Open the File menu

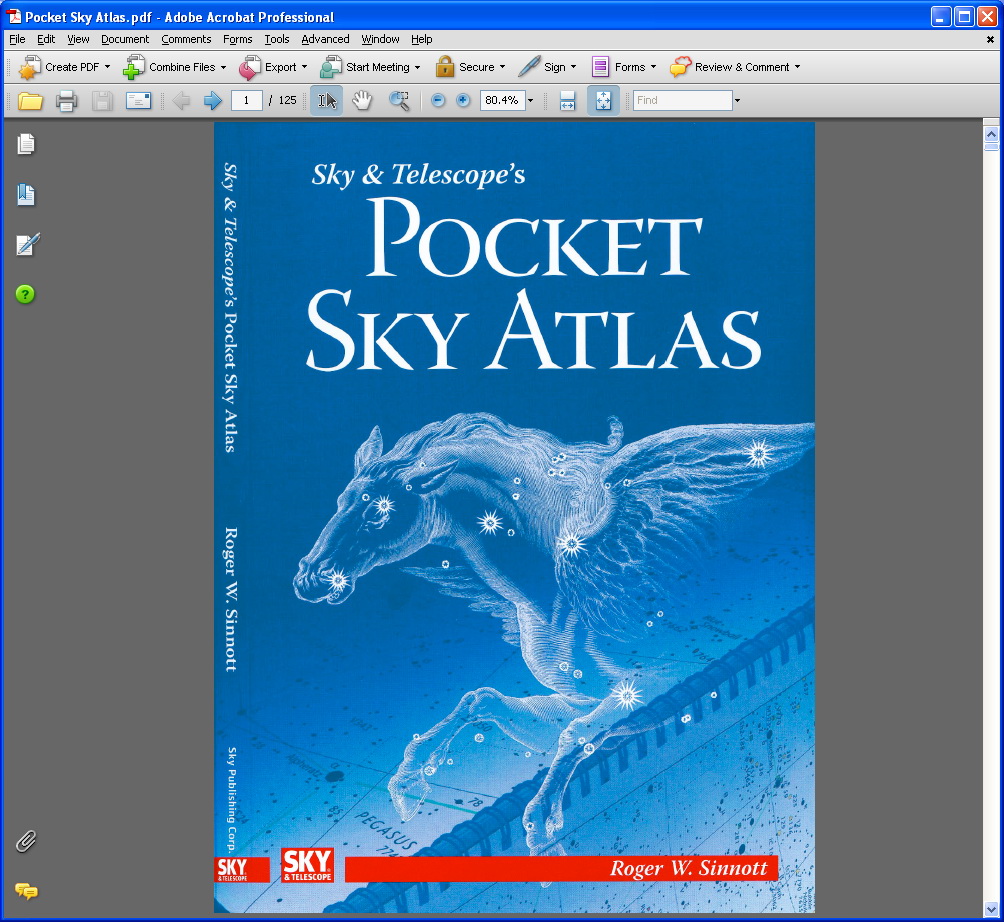(17, 39)
